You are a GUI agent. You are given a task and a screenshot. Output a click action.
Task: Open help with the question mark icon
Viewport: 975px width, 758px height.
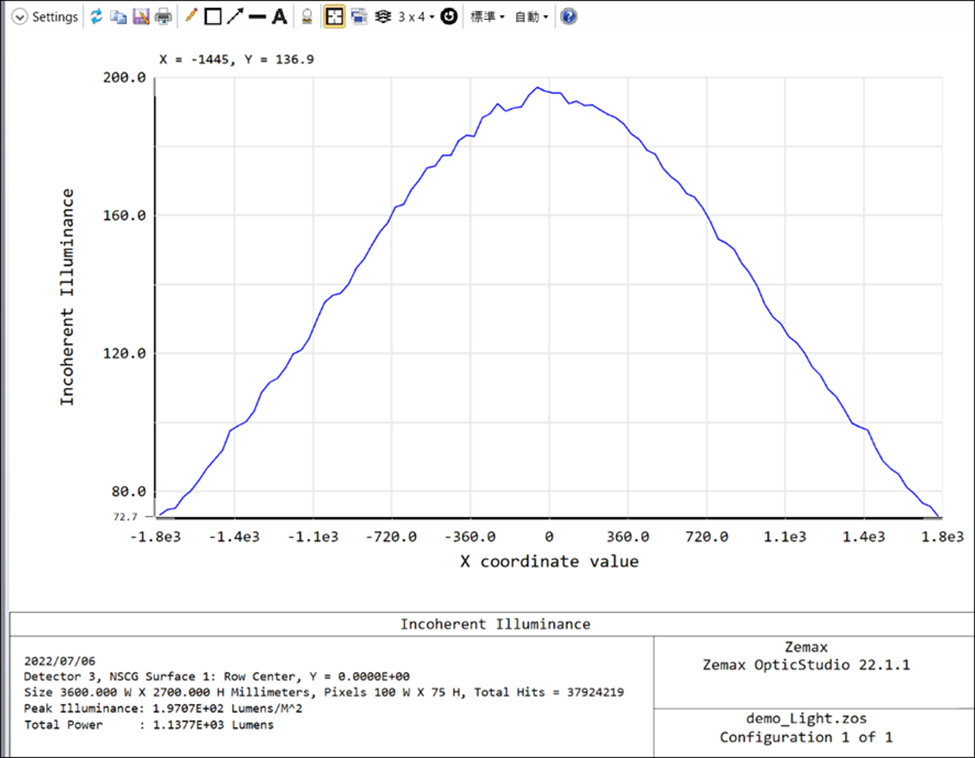pyautogui.click(x=568, y=17)
